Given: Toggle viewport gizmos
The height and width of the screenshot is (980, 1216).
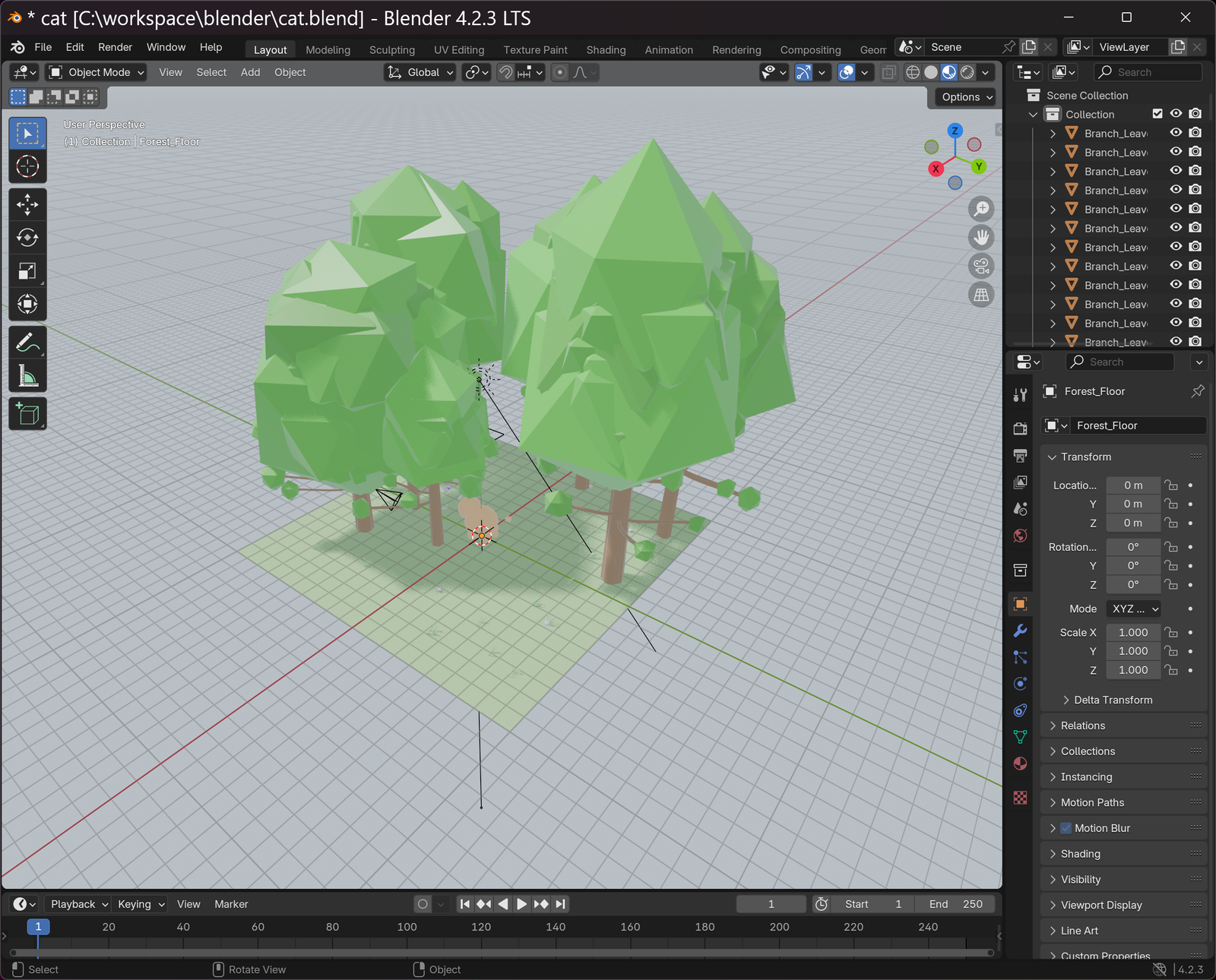Looking at the screenshot, I should click(804, 72).
